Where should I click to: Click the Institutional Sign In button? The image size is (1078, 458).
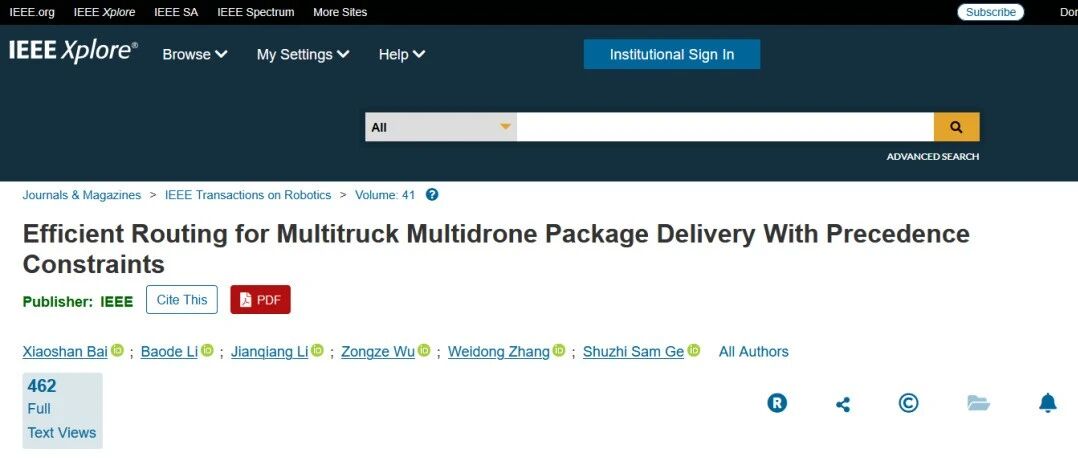pyautogui.click(x=672, y=54)
